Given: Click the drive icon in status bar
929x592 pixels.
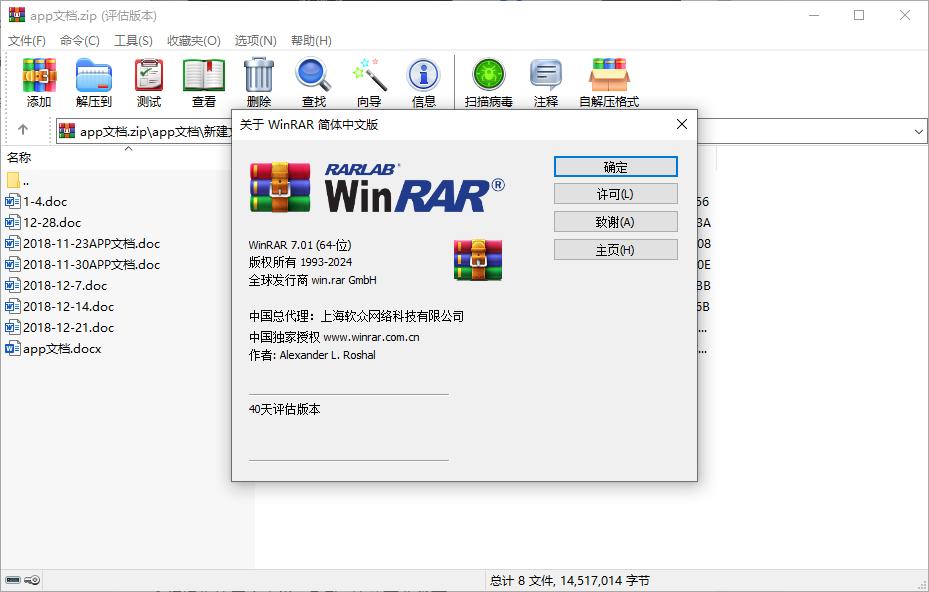Looking at the screenshot, I should [13, 580].
